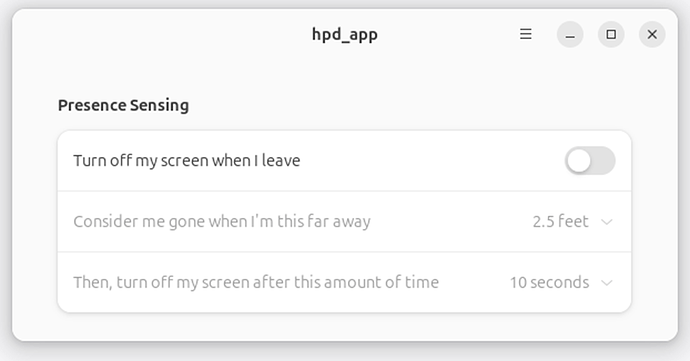
Task: Maximize the hpd_app window
Action: [611, 34]
